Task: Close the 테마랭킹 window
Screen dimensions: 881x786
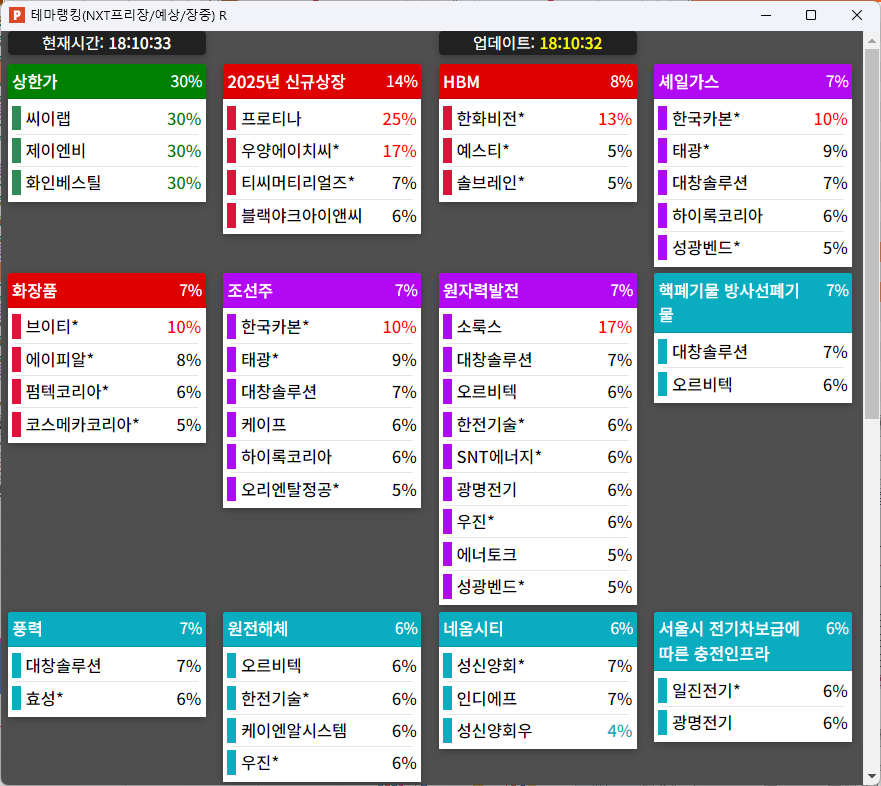Action: [x=856, y=15]
